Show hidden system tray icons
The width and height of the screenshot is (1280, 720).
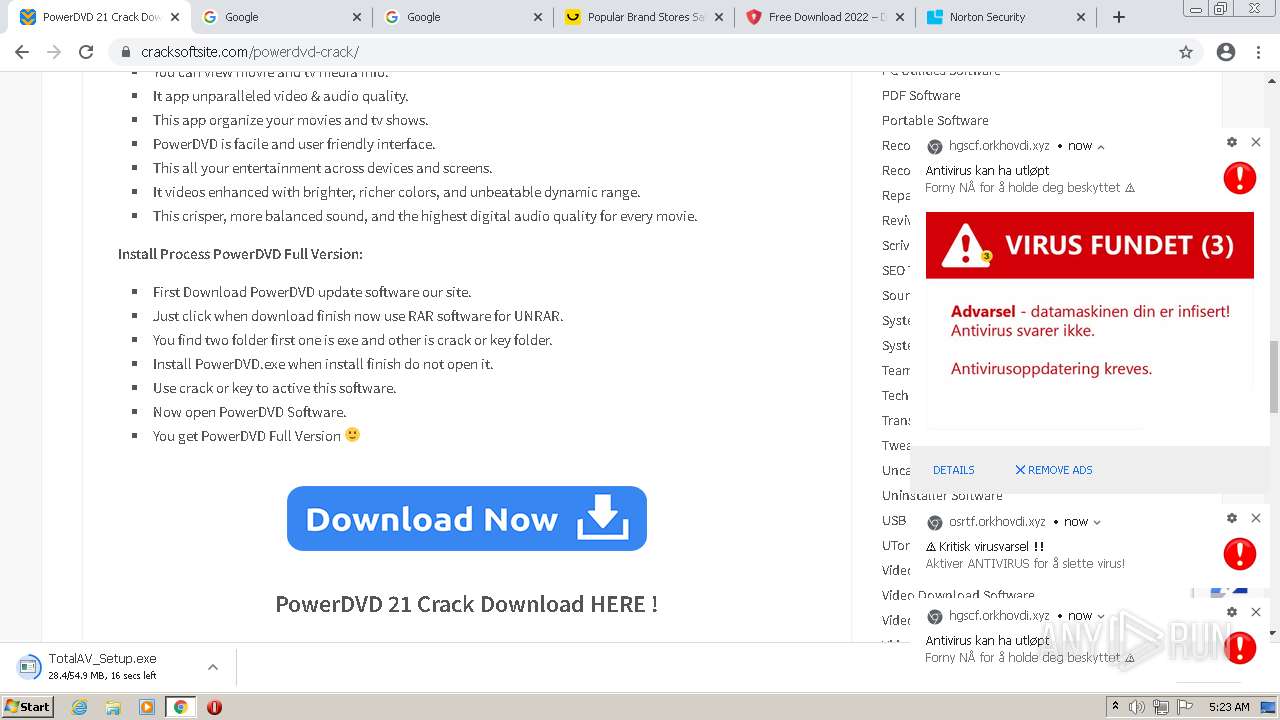(1115, 707)
